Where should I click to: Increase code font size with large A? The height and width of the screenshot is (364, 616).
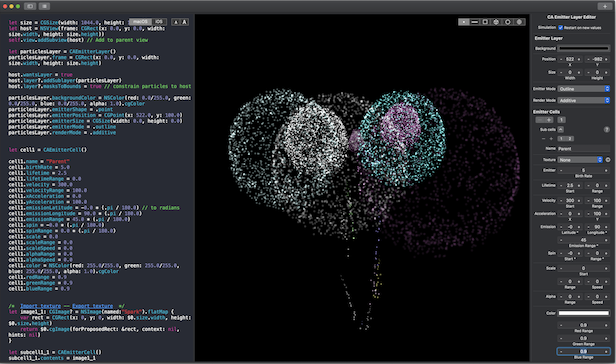(184, 22)
